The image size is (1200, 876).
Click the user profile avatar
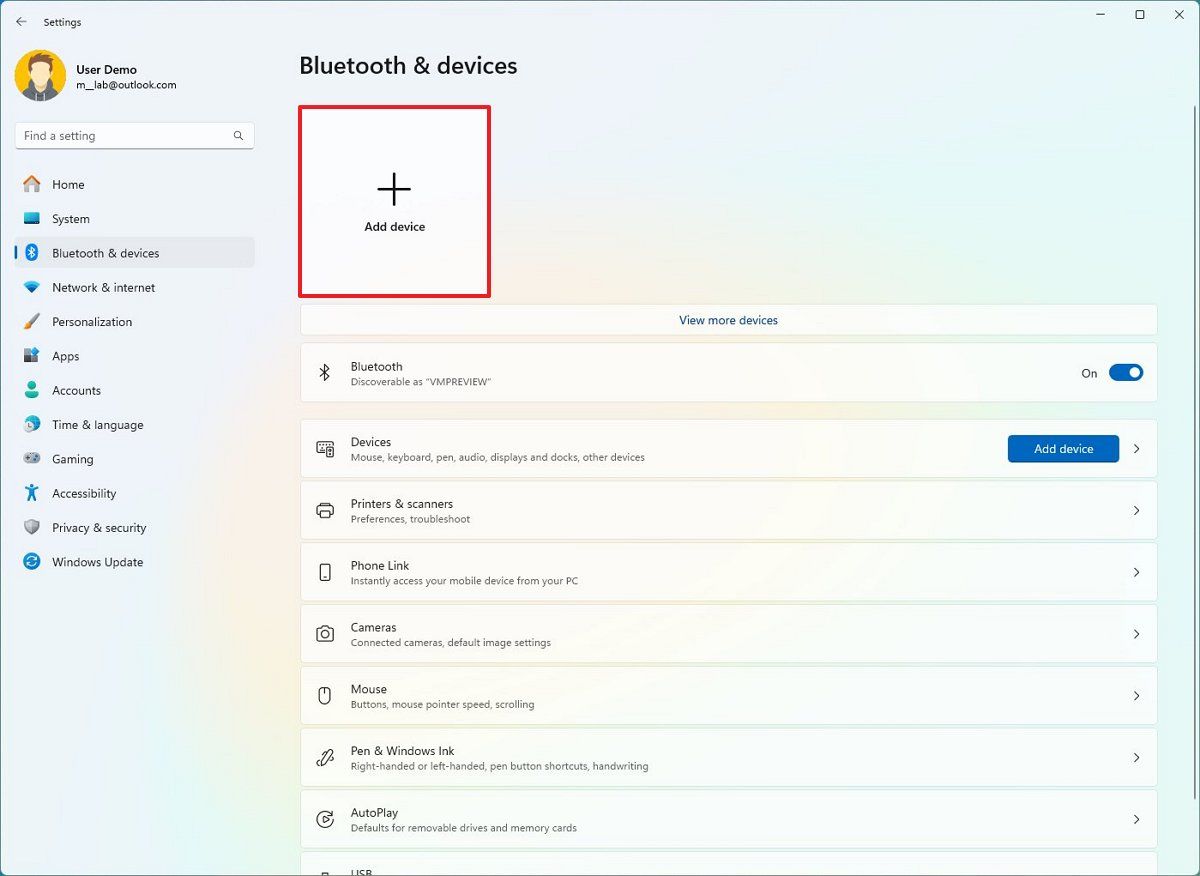[x=40, y=75]
